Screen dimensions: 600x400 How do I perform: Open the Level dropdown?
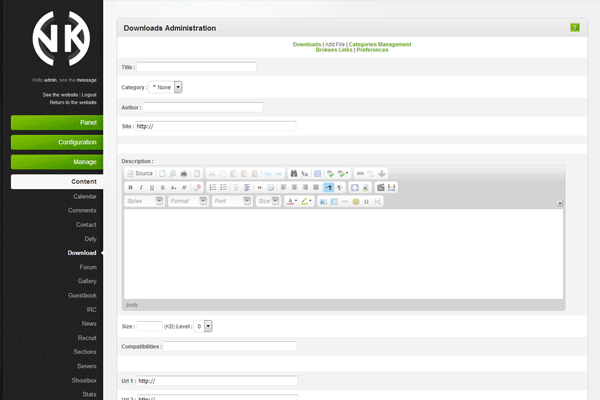208,326
